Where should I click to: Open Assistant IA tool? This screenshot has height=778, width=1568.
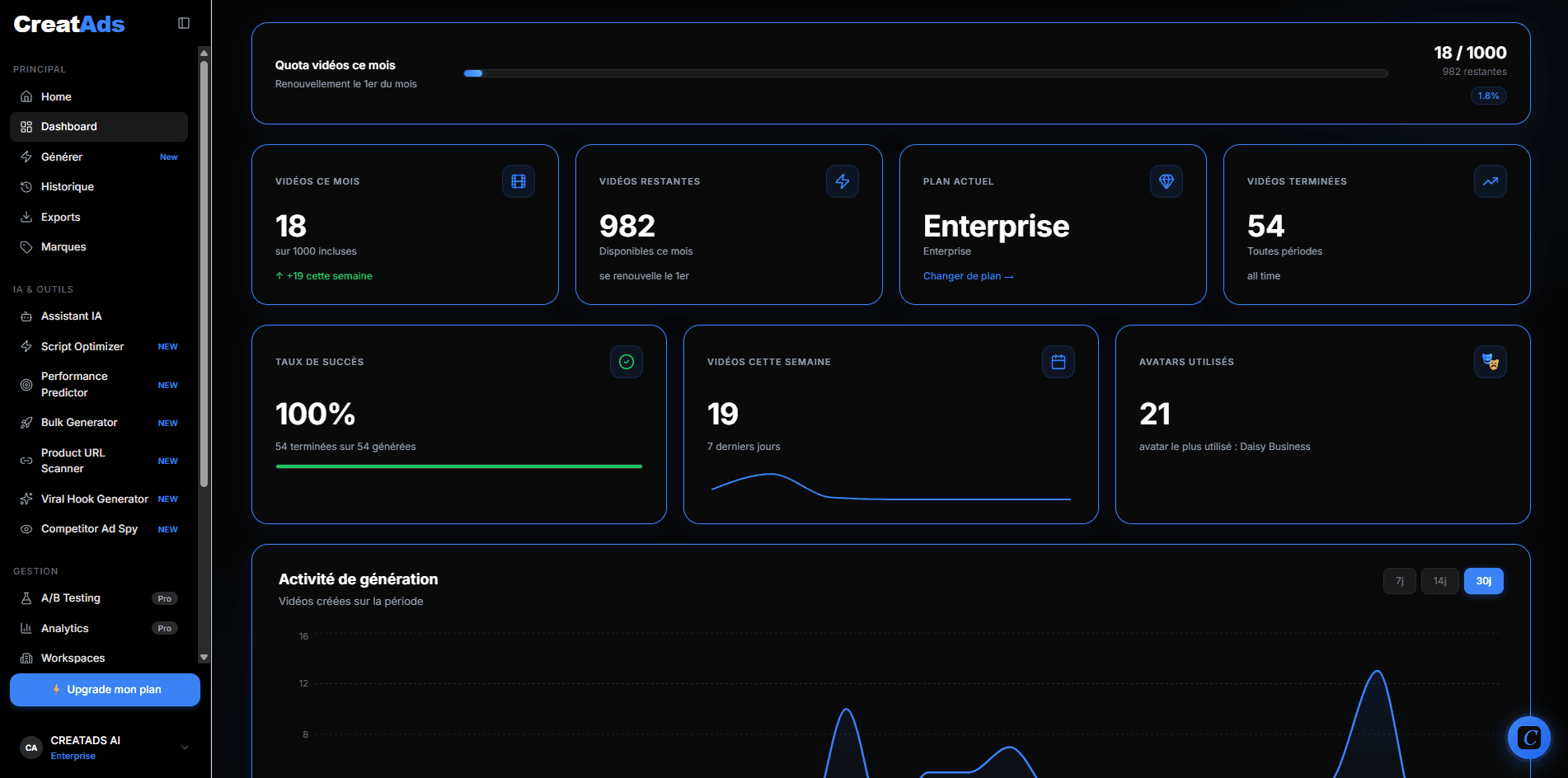point(99,316)
